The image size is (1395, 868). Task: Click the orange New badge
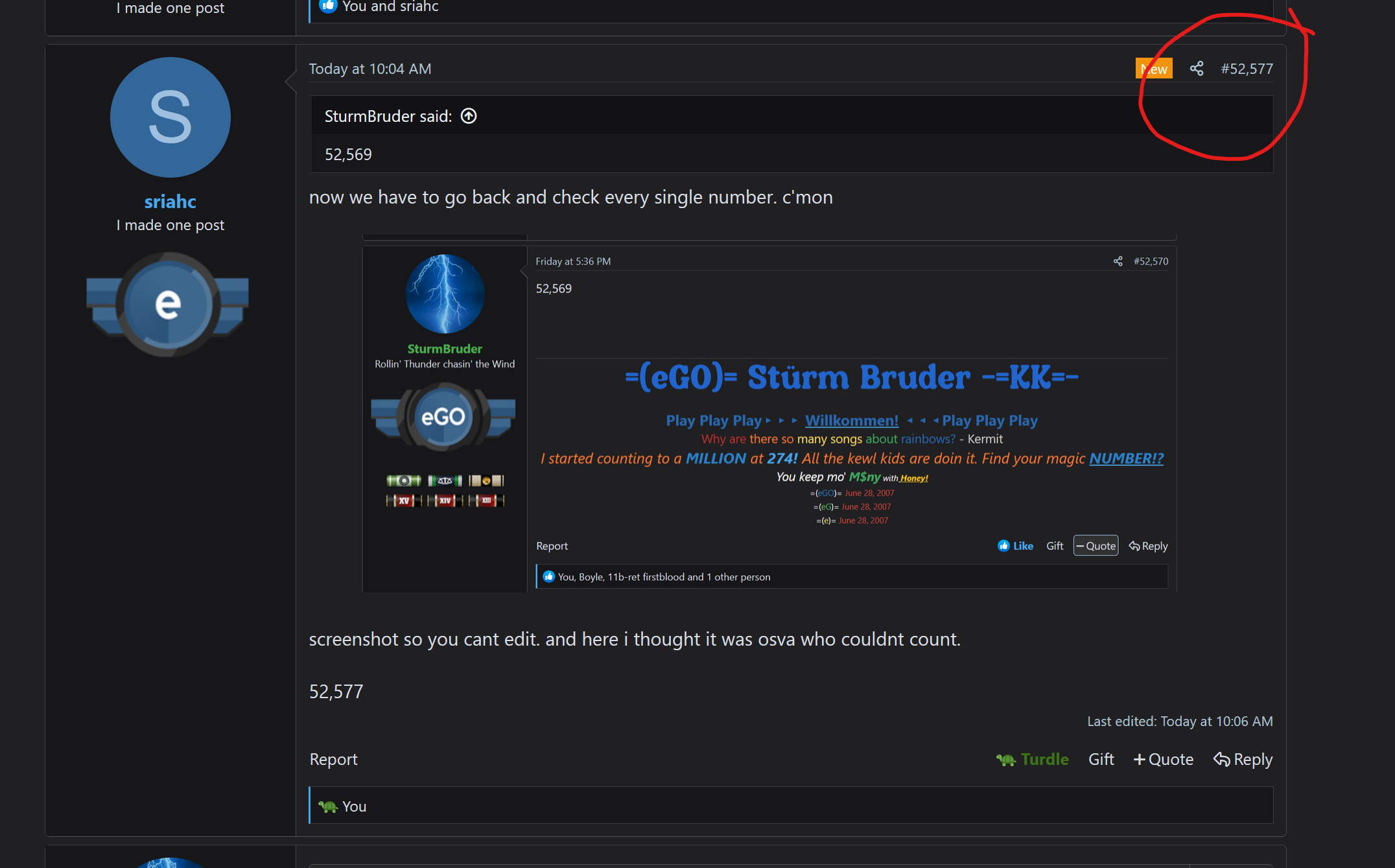(1154, 69)
